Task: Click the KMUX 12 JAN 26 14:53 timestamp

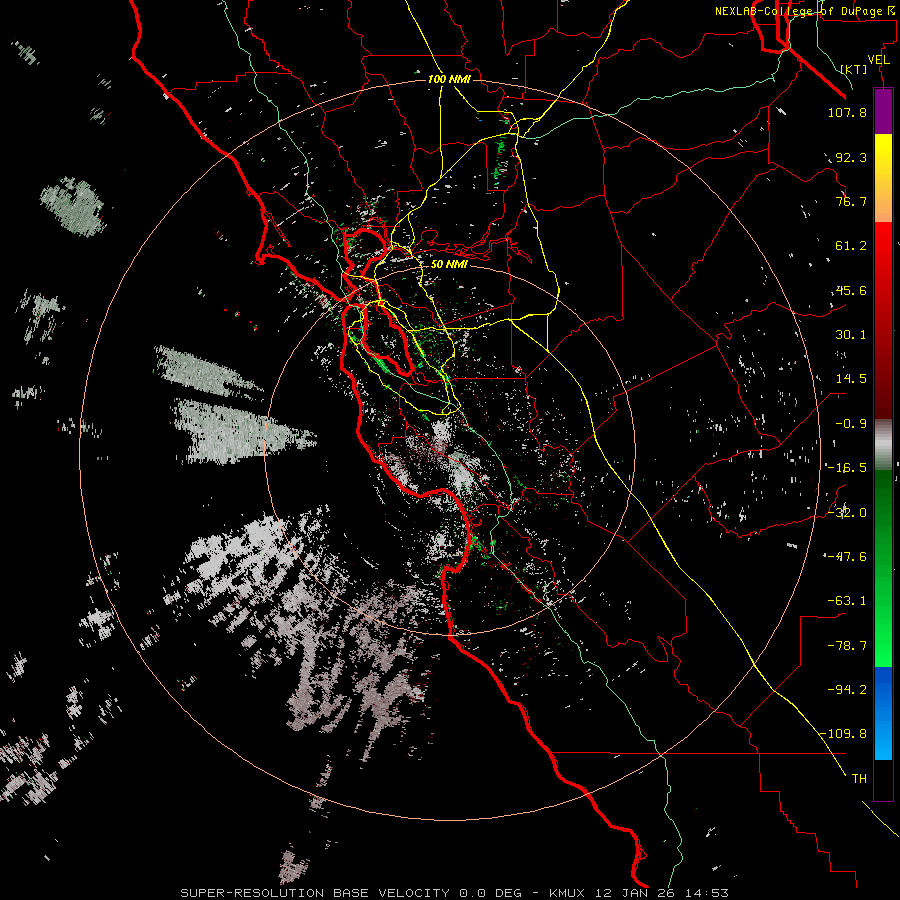Action: coord(639,893)
